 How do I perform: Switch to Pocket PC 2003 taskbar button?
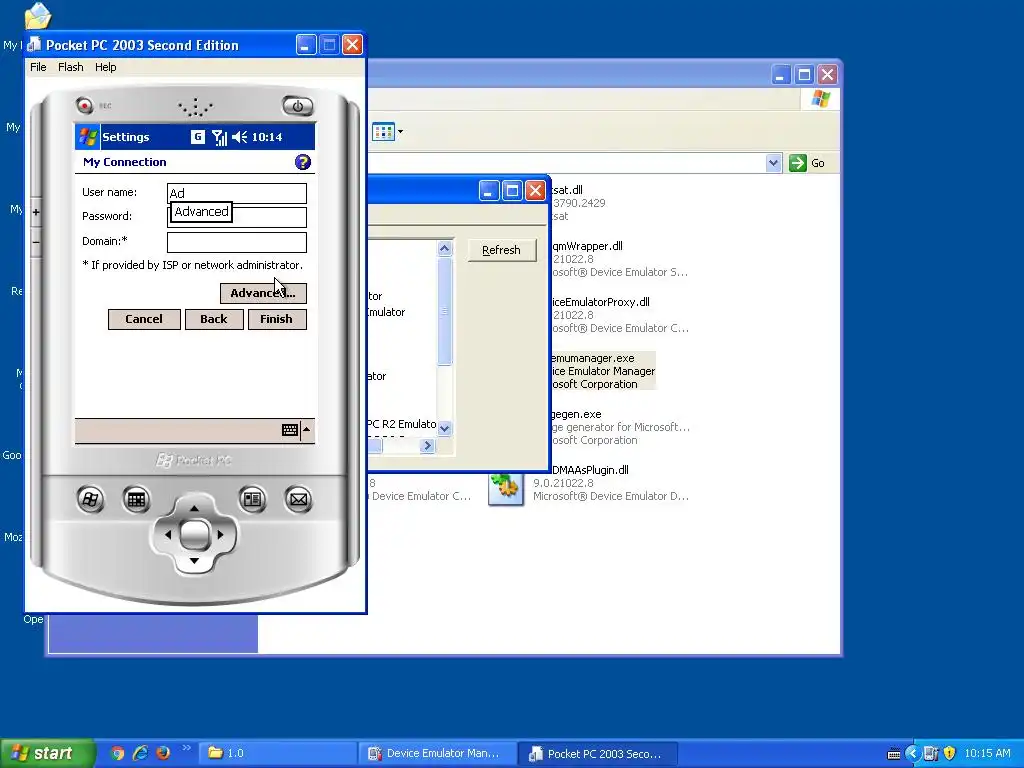598,753
